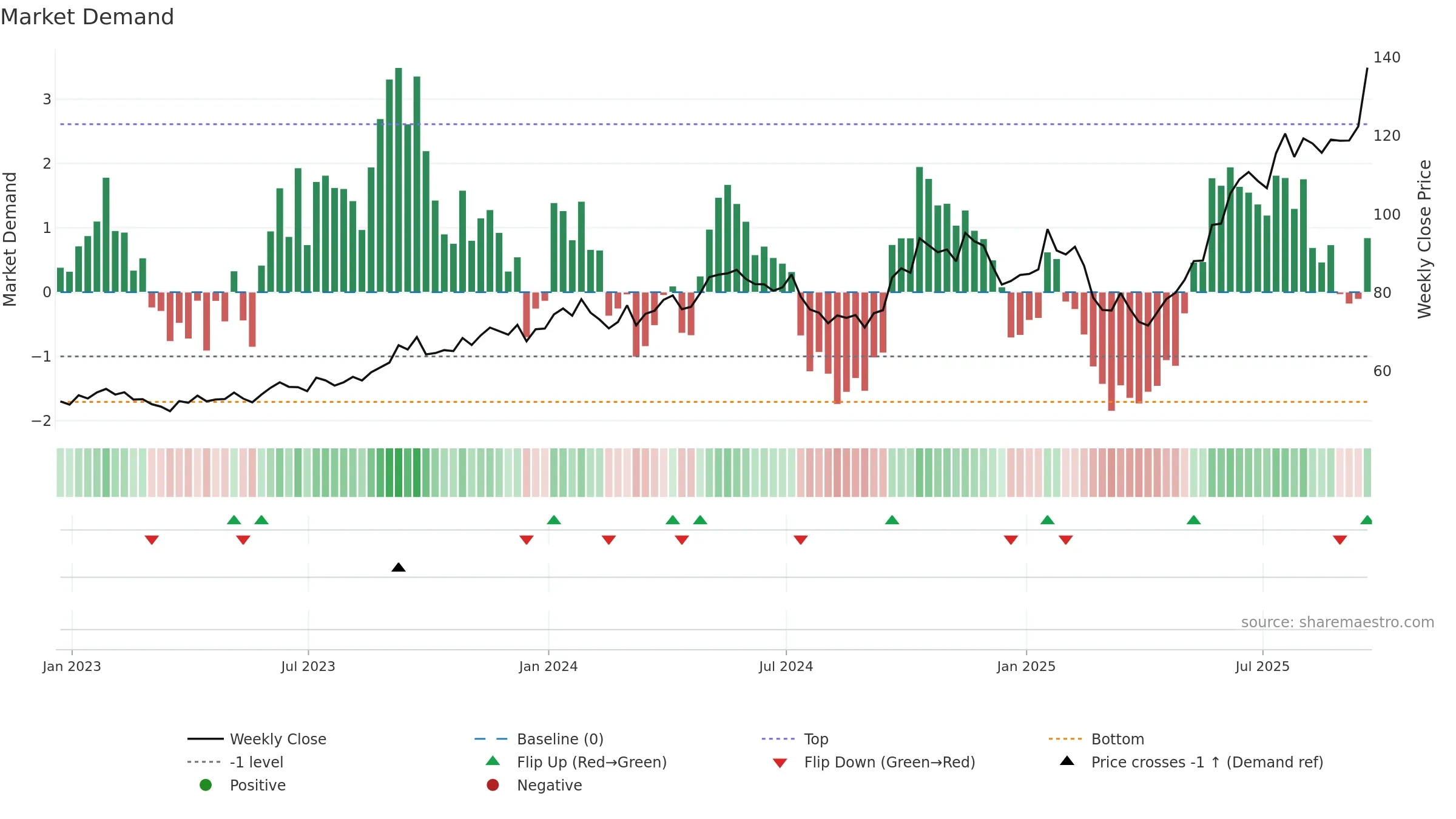
Task: Click the "−1" left demand axis label
Action: coord(41,357)
